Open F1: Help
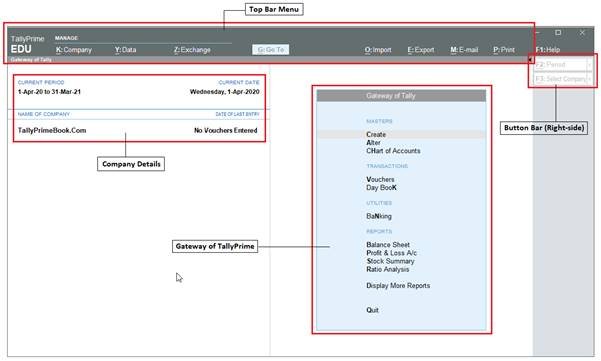Screen dimensions: 601x361 (548, 50)
